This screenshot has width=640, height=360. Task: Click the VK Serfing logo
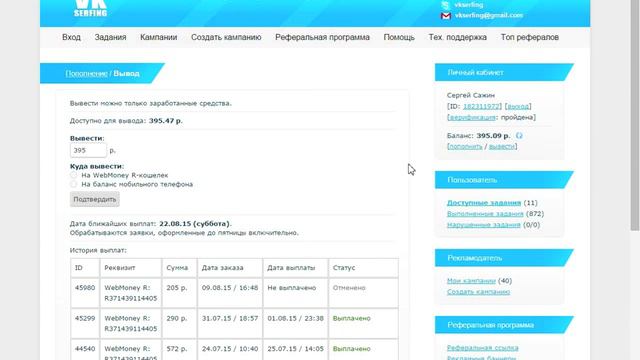point(91,8)
